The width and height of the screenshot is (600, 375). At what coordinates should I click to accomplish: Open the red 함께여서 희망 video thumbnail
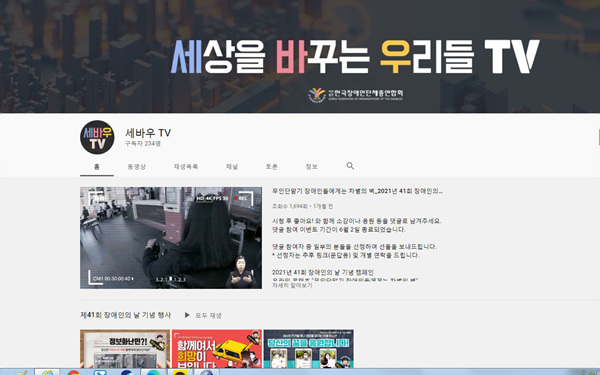tap(217, 349)
